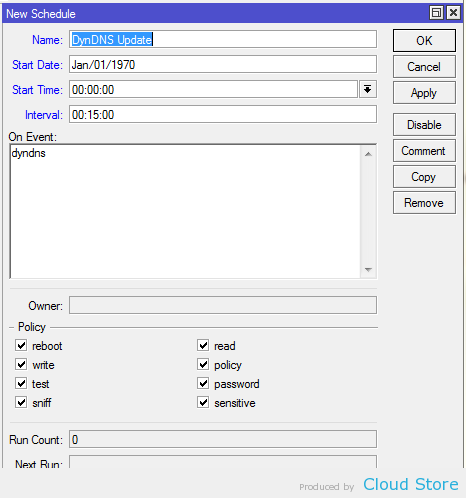466x498 pixels.
Task: Uncheck the sensitive policy checkbox
Action: pyautogui.click(x=203, y=402)
